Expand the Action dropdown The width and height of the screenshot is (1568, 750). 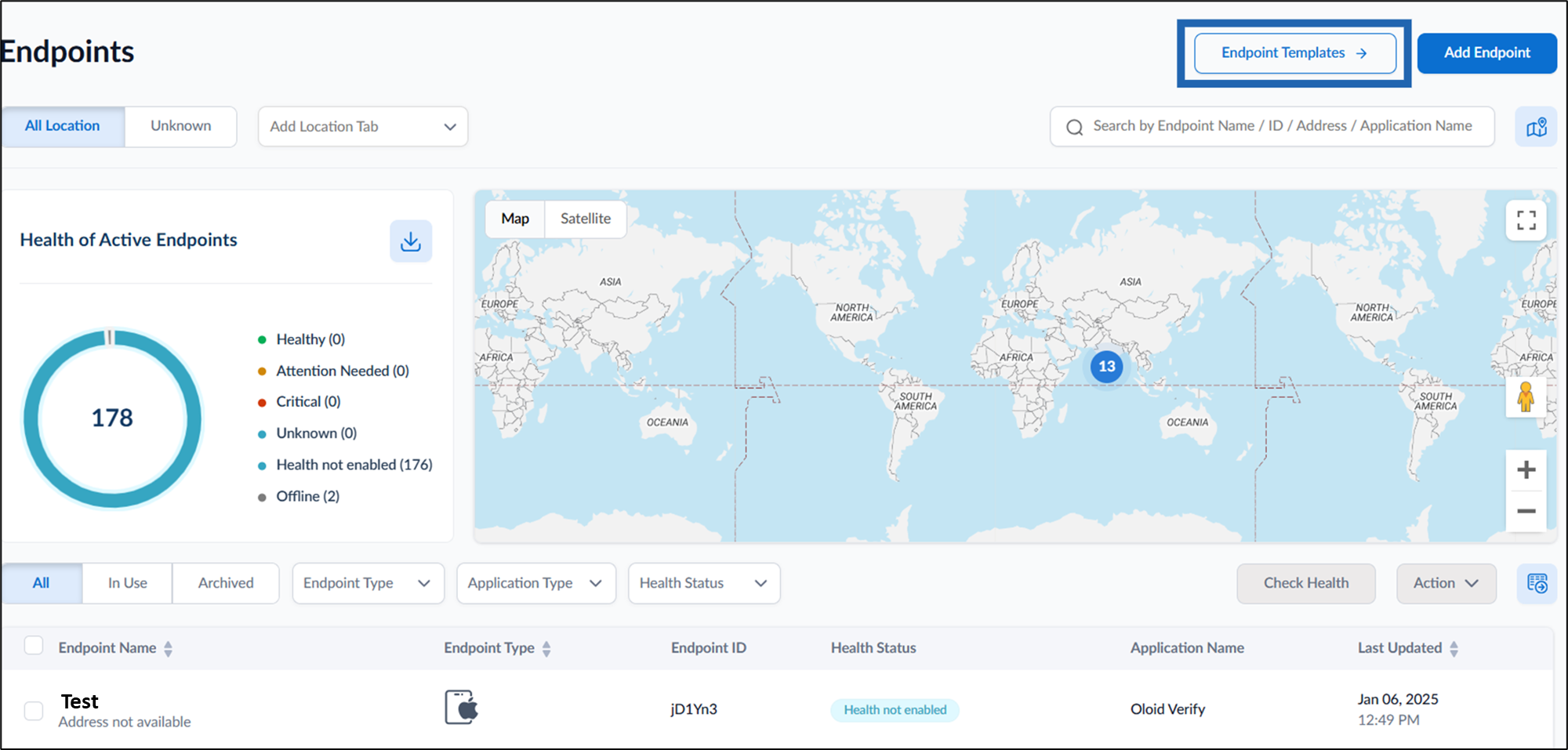point(1446,583)
